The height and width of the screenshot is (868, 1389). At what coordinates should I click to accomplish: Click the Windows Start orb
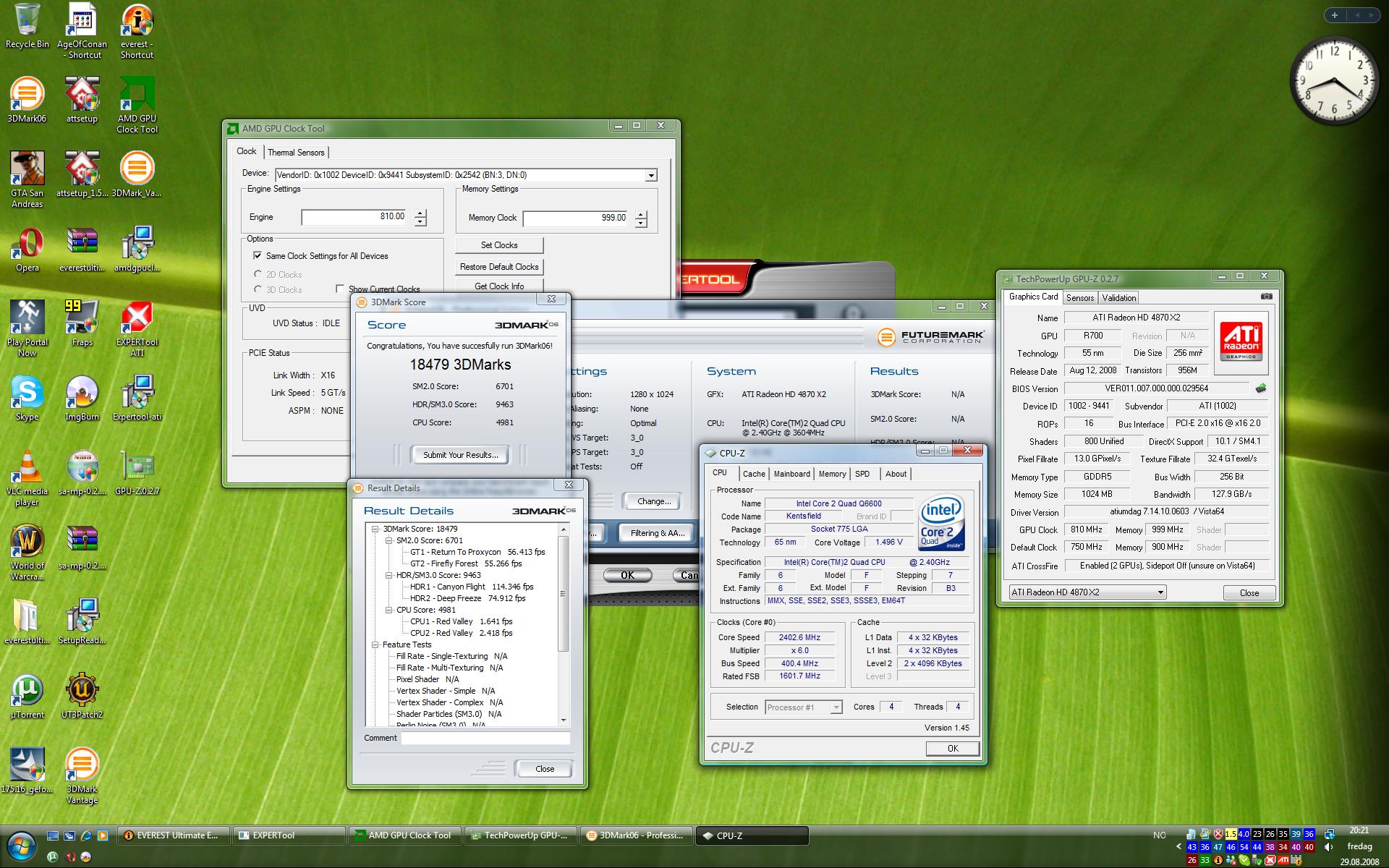(20, 844)
